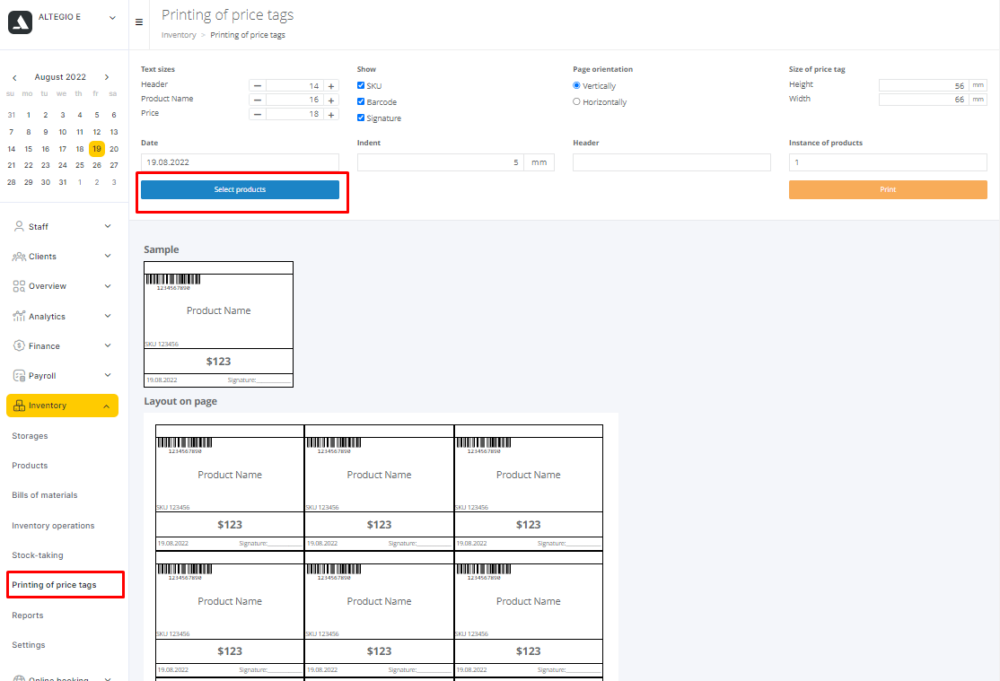Click the Clients group icon
This screenshot has height=681, width=1000.
18,256
